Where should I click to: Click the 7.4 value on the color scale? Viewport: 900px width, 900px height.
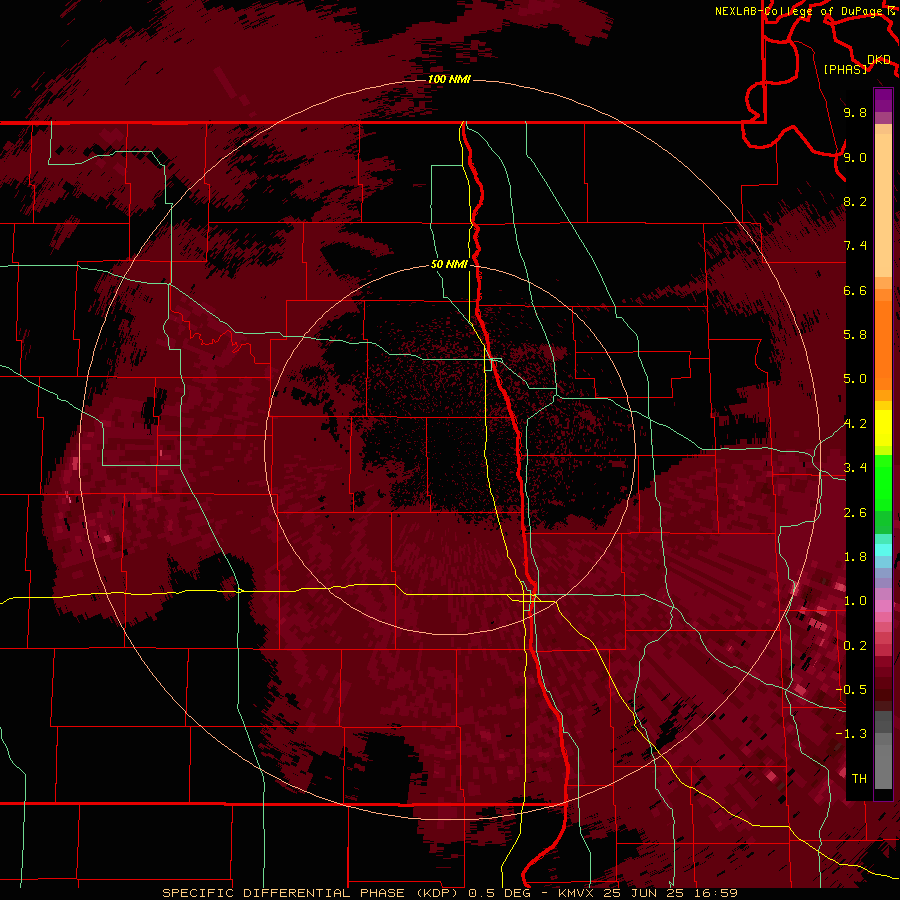(x=855, y=246)
